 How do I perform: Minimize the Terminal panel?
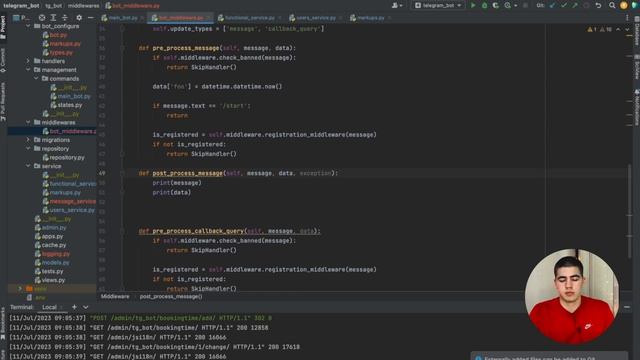(x=627, y=307)
